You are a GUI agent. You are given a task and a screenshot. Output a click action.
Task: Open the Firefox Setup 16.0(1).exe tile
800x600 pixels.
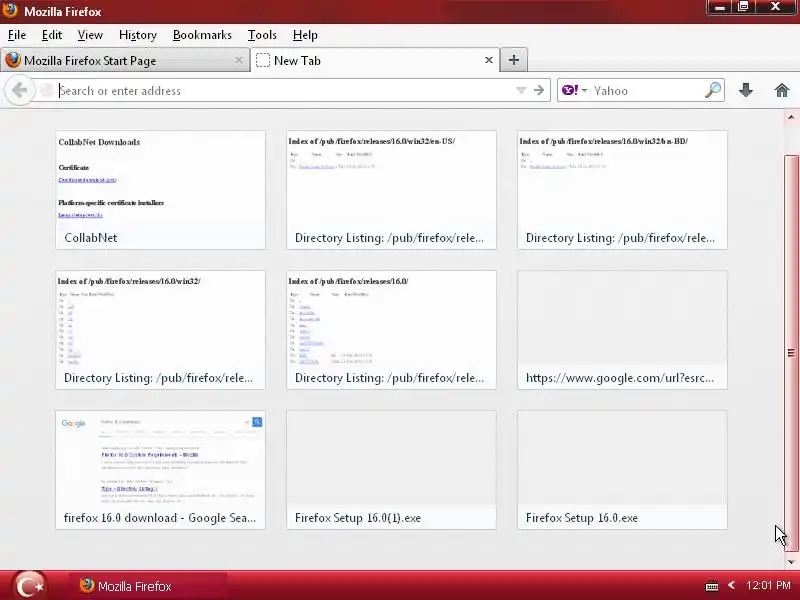pyautogui.click(x=391, y=470)
